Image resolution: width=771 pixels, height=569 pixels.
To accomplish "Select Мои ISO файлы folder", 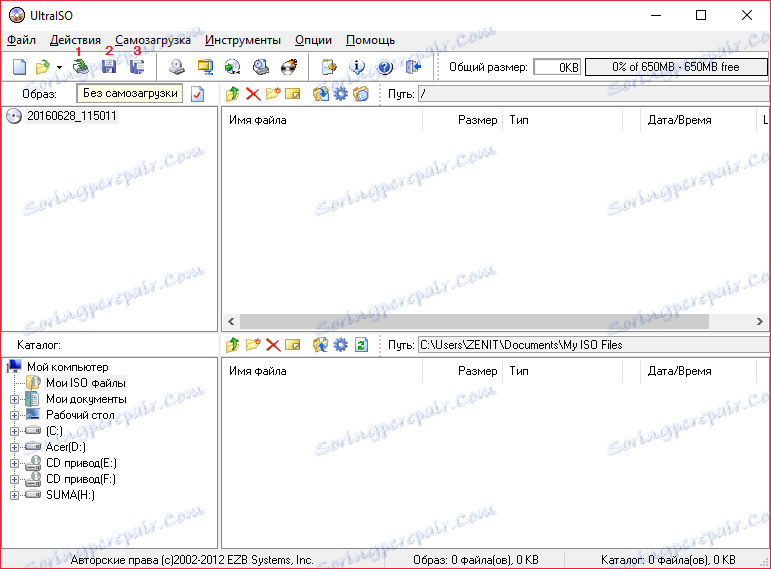I will [86, 383].
